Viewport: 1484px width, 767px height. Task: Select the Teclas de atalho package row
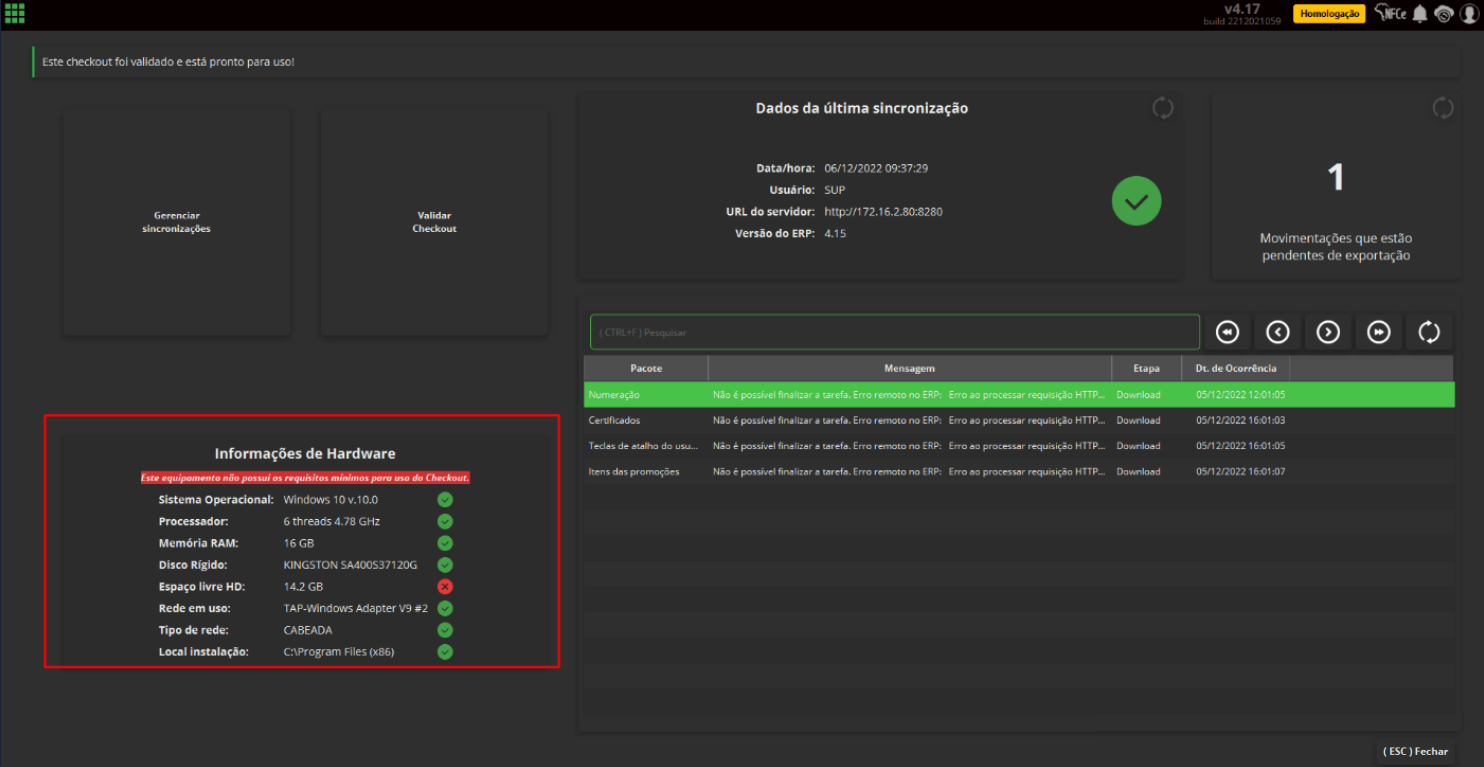tap(1019, 446)
